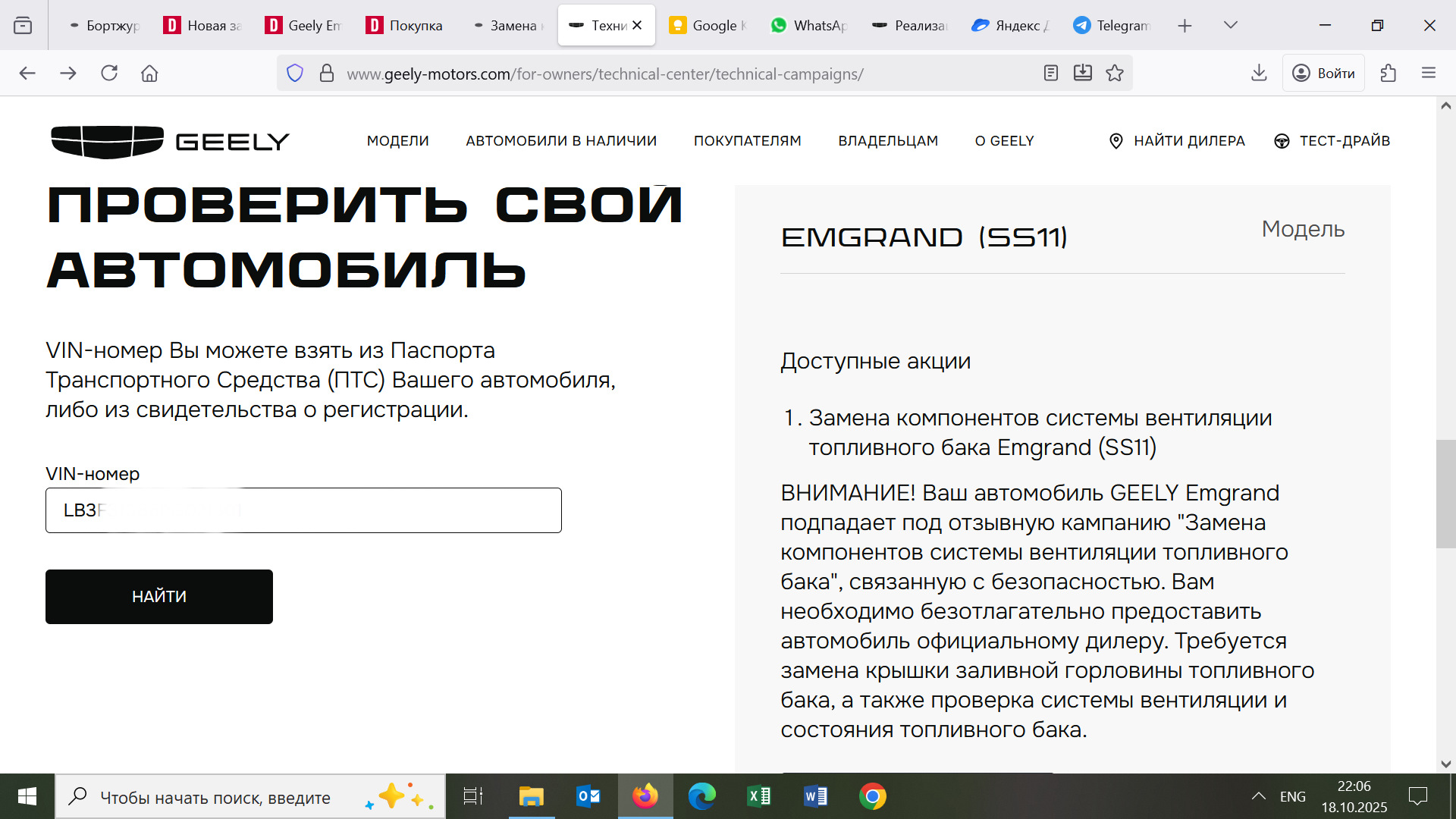This screenshot has height=819, width=1456.
Task: Open Excel from the taskbar
Action: (758, 796)
